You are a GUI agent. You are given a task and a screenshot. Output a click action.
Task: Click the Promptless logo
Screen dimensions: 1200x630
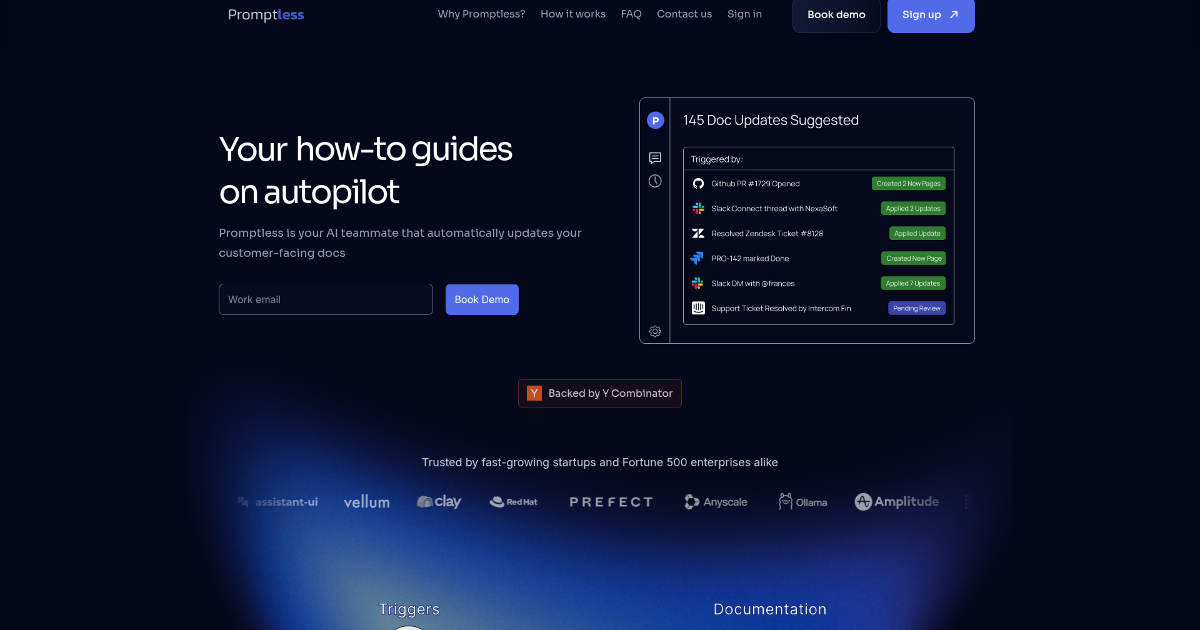(x=266, y=15)
